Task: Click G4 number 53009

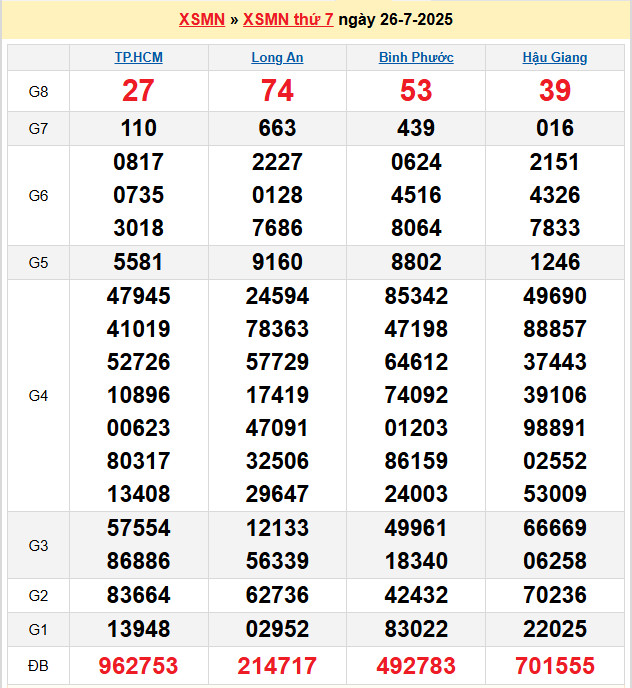Action: pos(555,494)
